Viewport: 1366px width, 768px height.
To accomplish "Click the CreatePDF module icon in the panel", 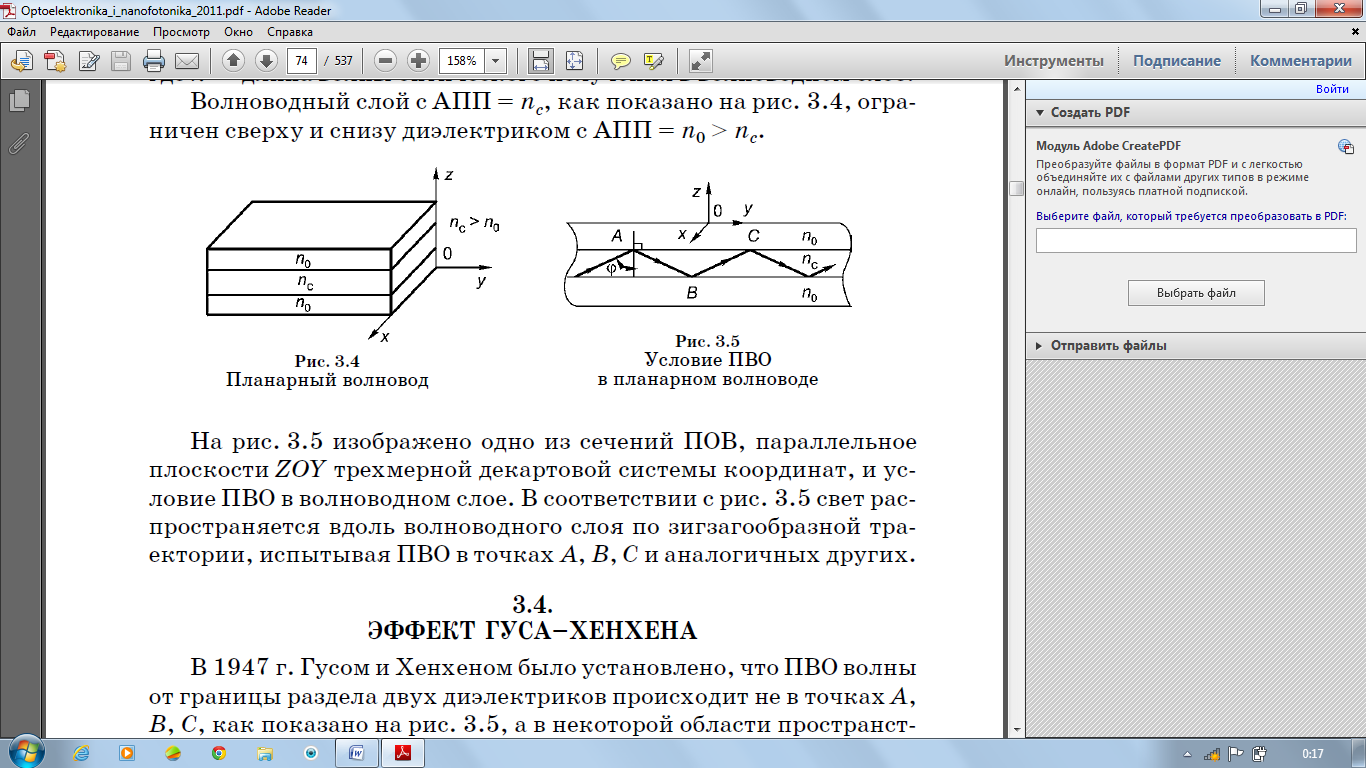I will [1346, 147].
